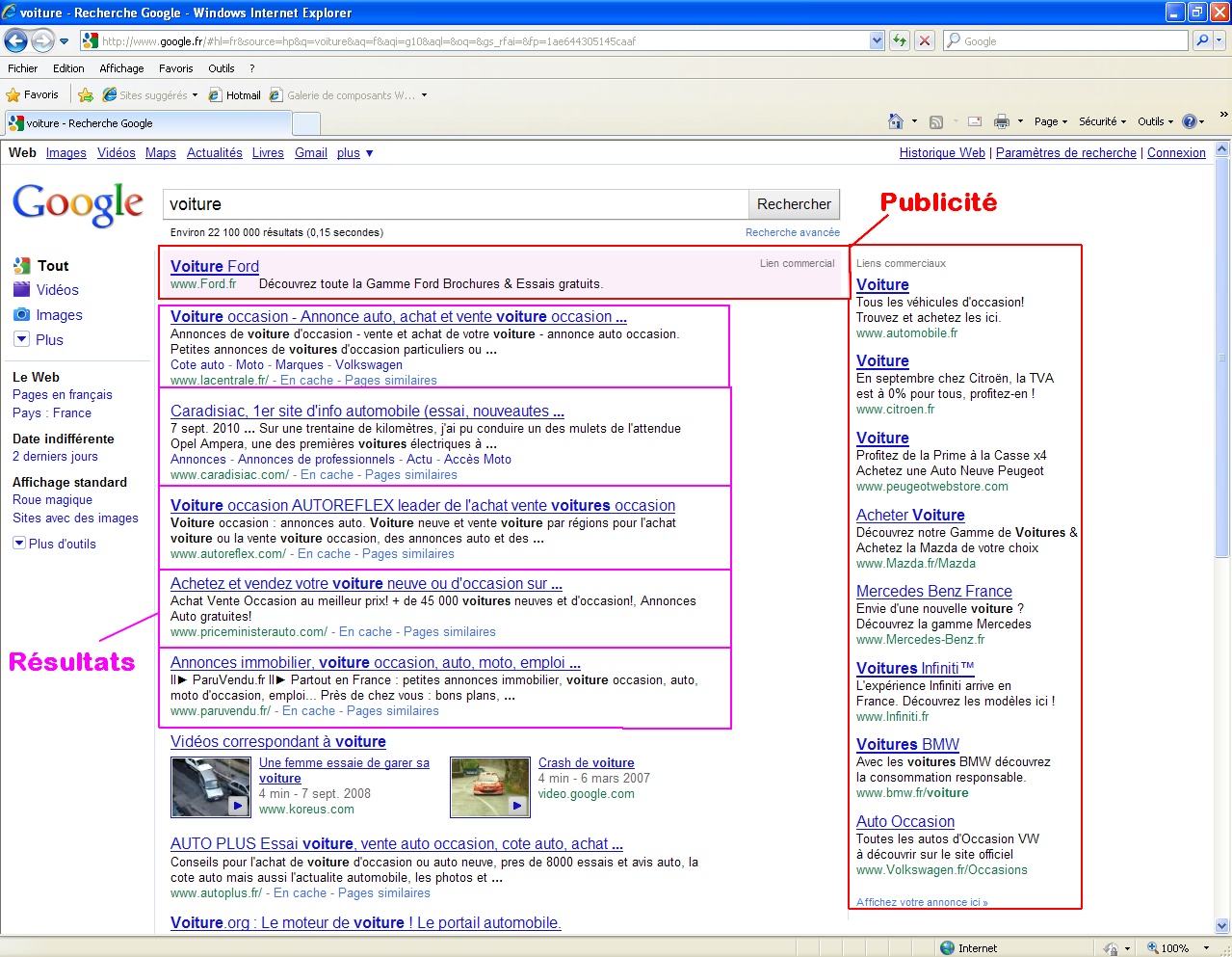Open the Edition menu
1232x957 pixels.
coord(68,68)
